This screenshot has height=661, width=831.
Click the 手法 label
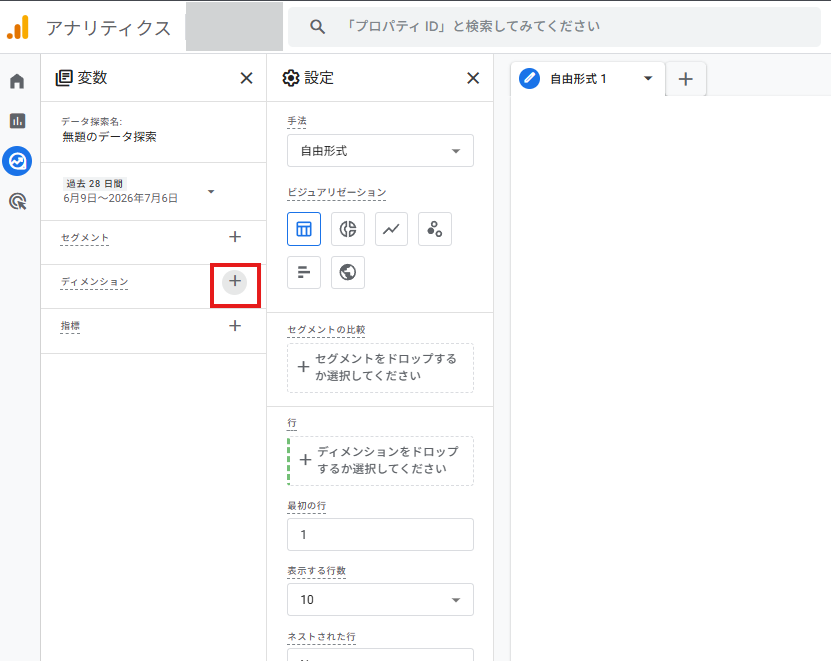[x=297, y=121]
